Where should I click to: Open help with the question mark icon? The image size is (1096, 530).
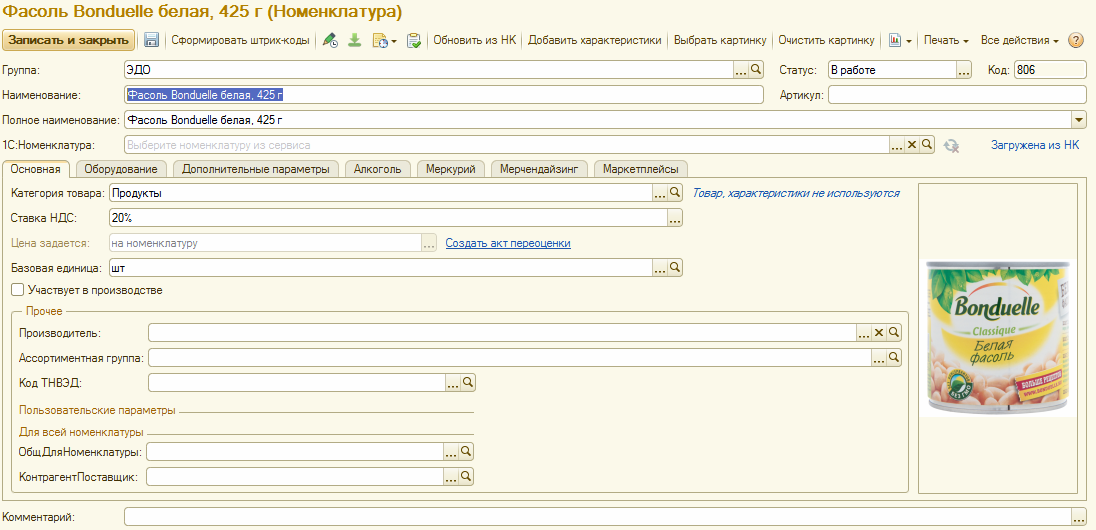coord(1076,41)
